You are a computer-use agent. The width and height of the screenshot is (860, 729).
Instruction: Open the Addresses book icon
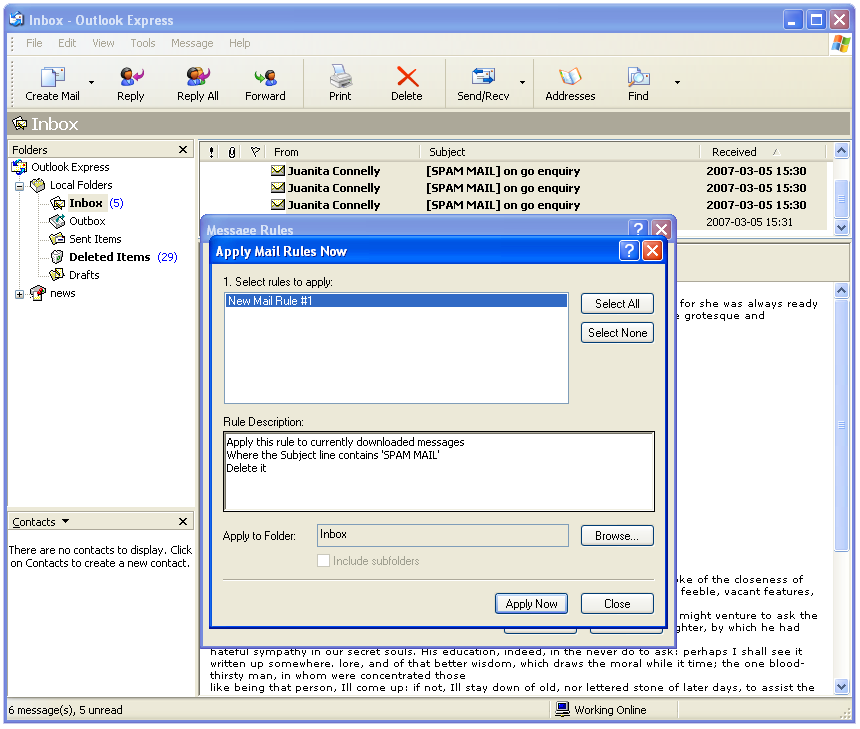[570, 77]
